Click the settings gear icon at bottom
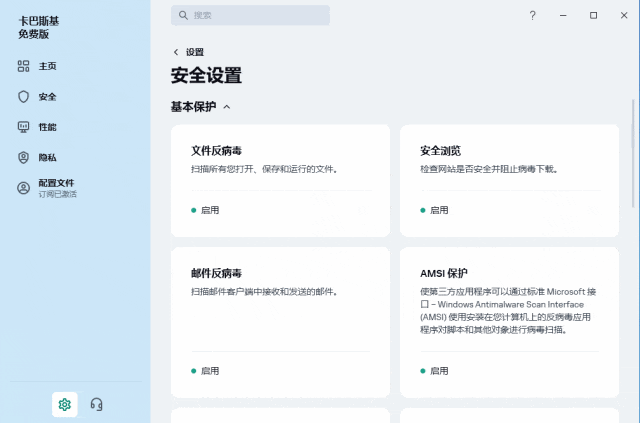This screenshot has width=640, height=423. (64, 404)
